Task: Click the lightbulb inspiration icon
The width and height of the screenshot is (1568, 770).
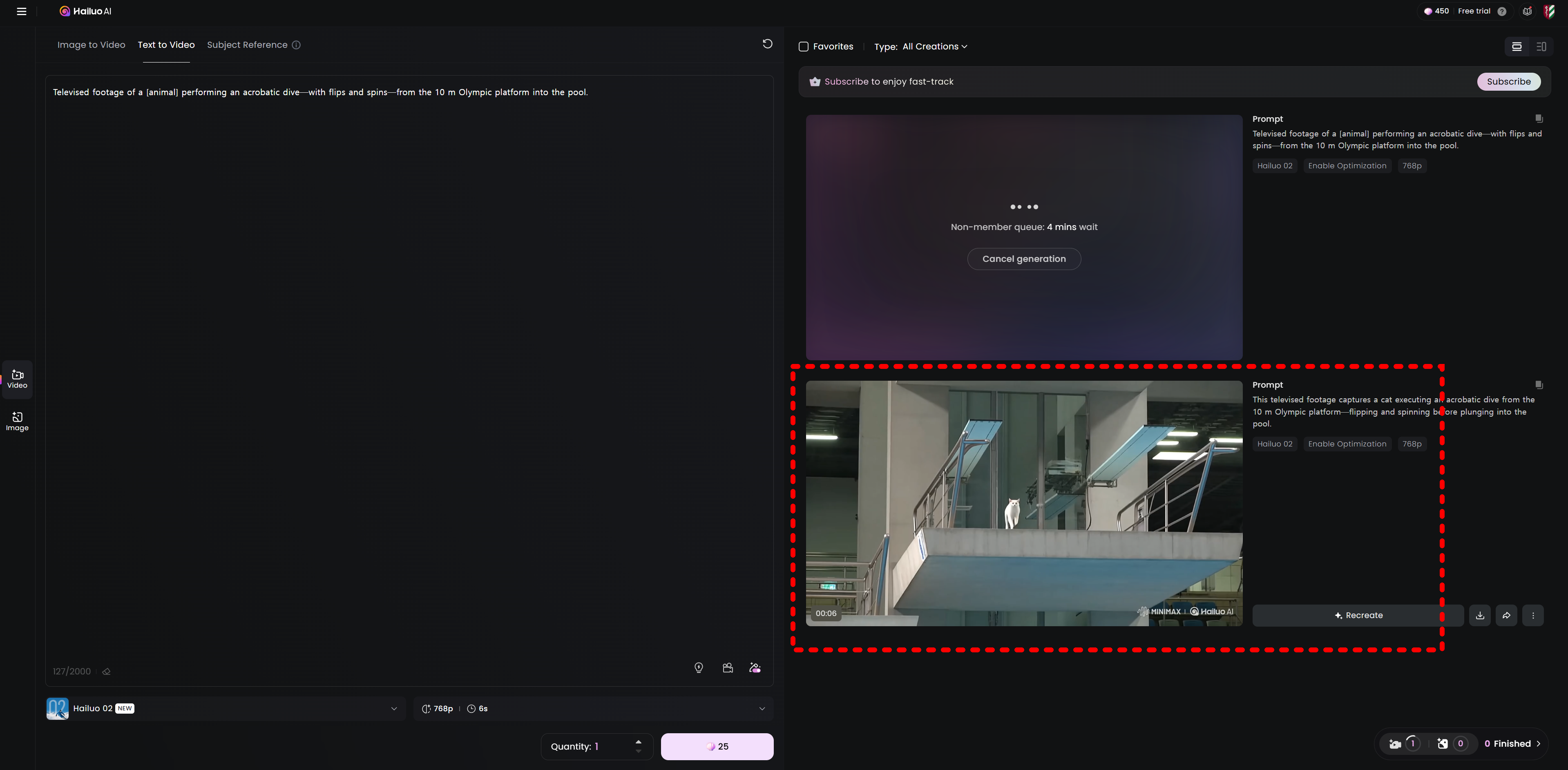Action: [x=699, y=668]
